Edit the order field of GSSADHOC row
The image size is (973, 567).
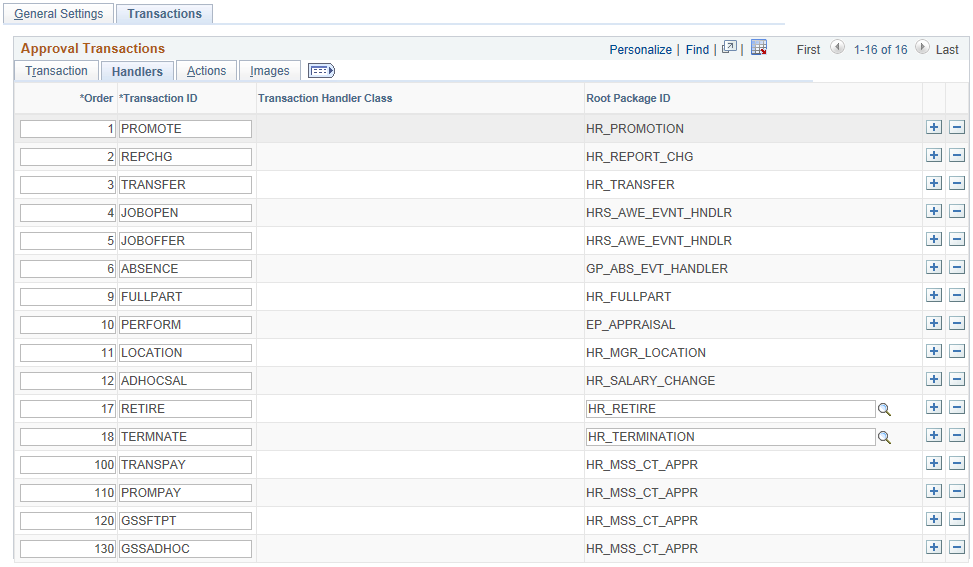[68, 549]
